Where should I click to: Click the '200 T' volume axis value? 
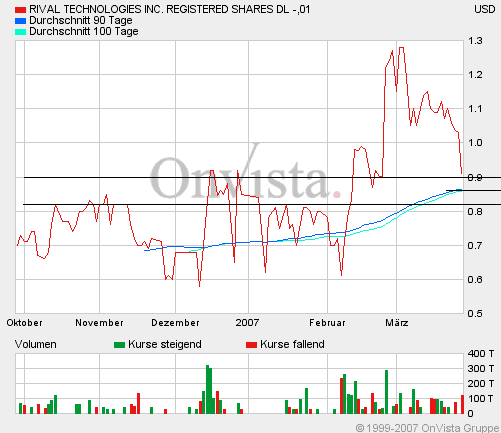481,383
